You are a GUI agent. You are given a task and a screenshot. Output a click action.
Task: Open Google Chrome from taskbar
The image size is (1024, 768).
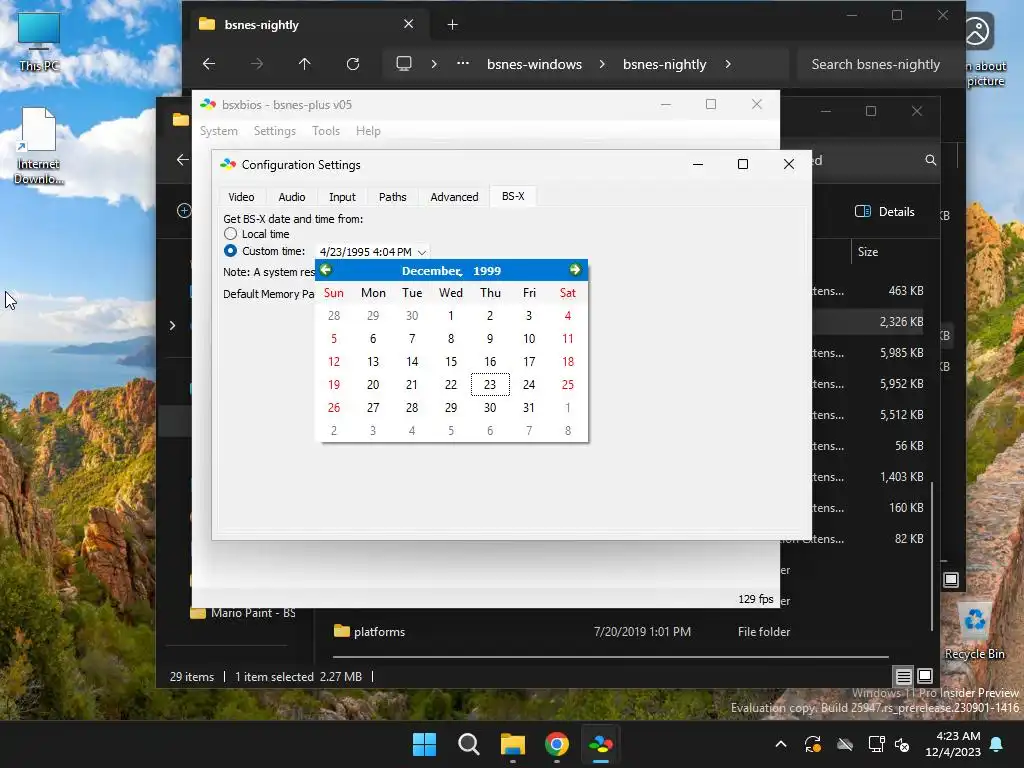[556, 744]
